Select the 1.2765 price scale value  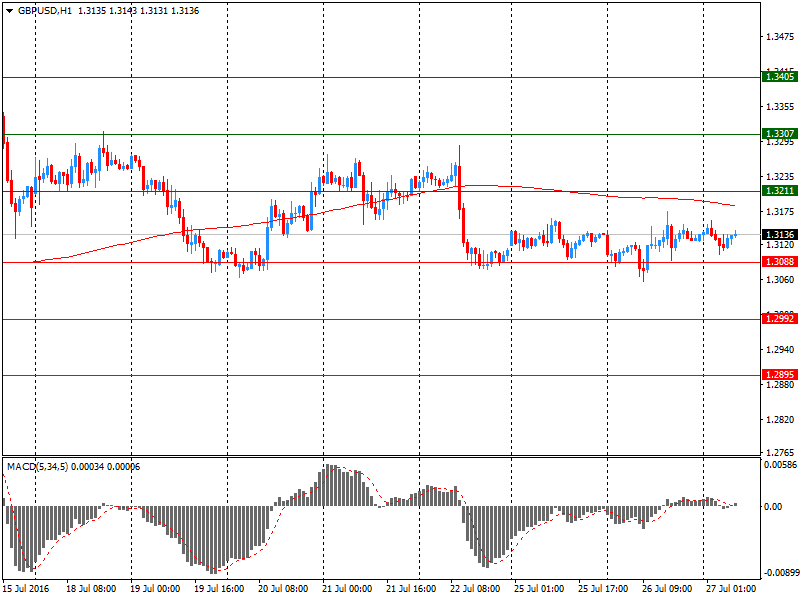[780, 452]
